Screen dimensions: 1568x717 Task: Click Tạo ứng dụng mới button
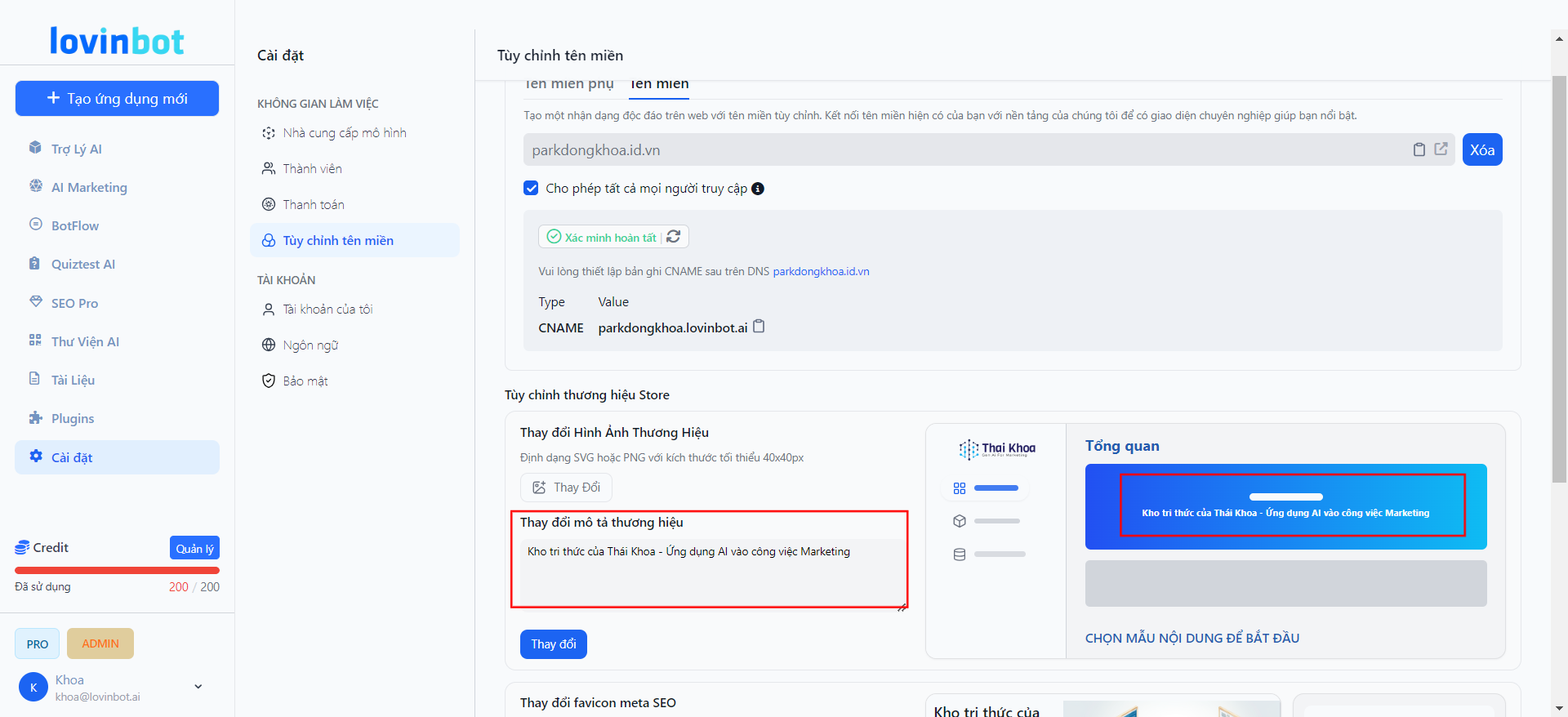click(117, 99)
